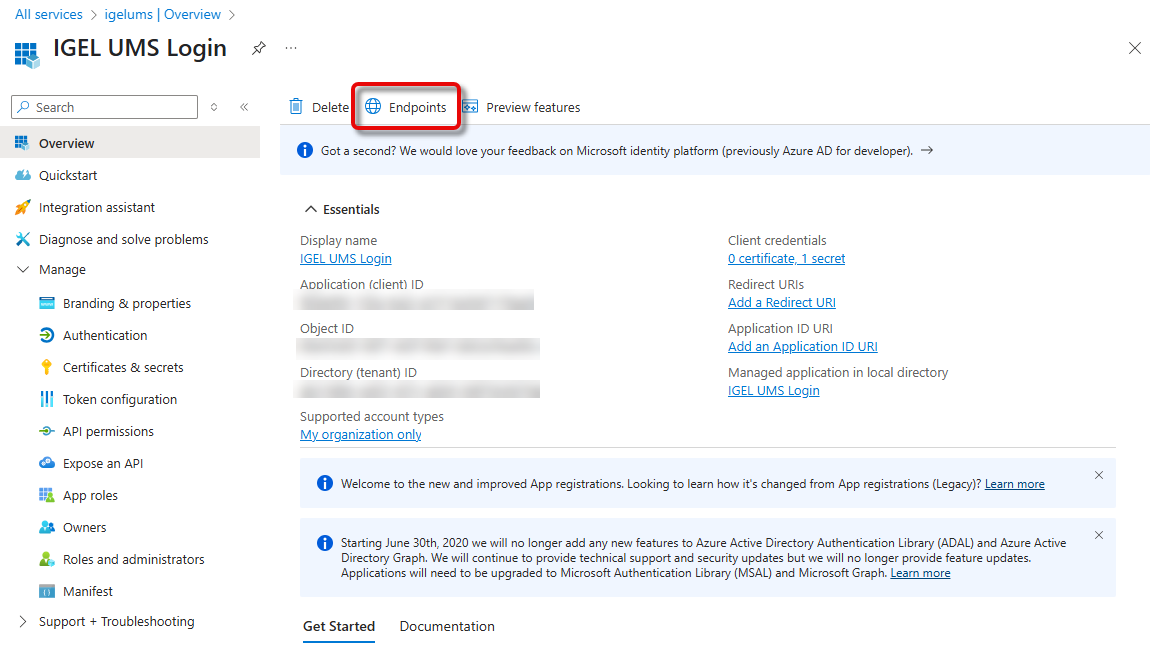Image resolution: width=1150 pixels, height=657 pixels.
Task: Open the Integration assistant rocket item
Action: click(x=96, y=207)
